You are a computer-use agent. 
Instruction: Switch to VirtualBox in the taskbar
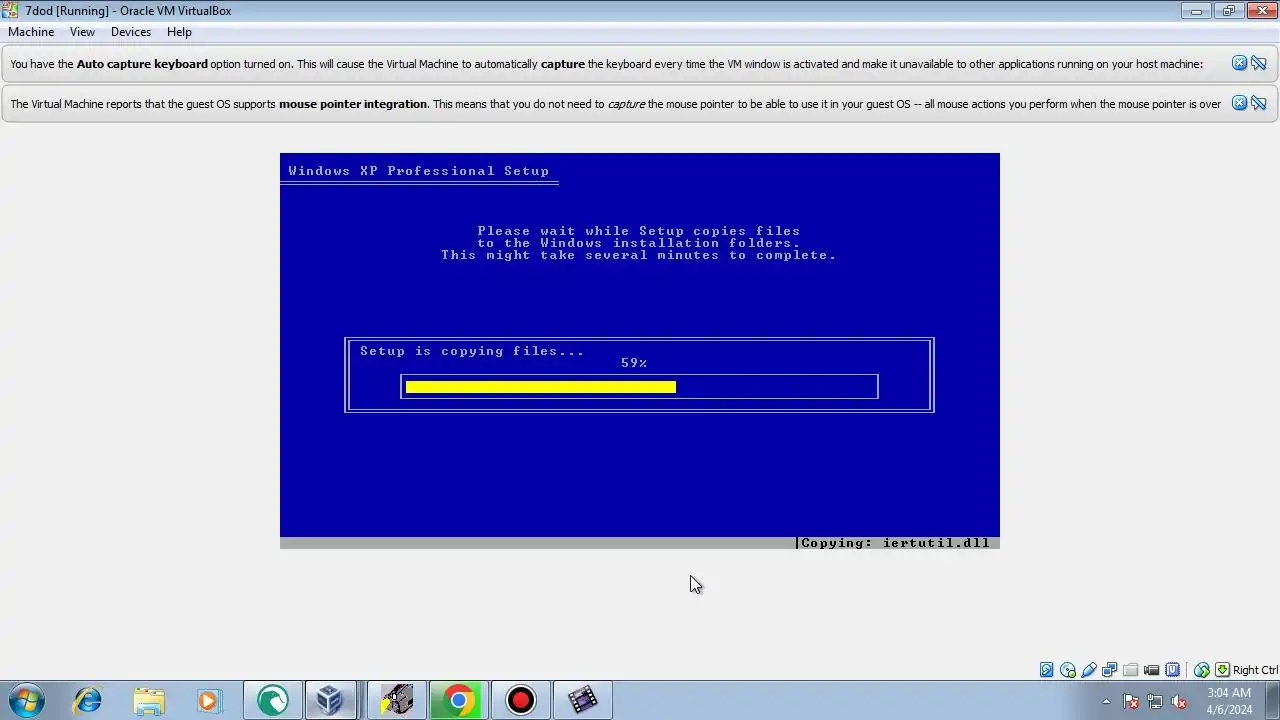(x=330, y=700)
